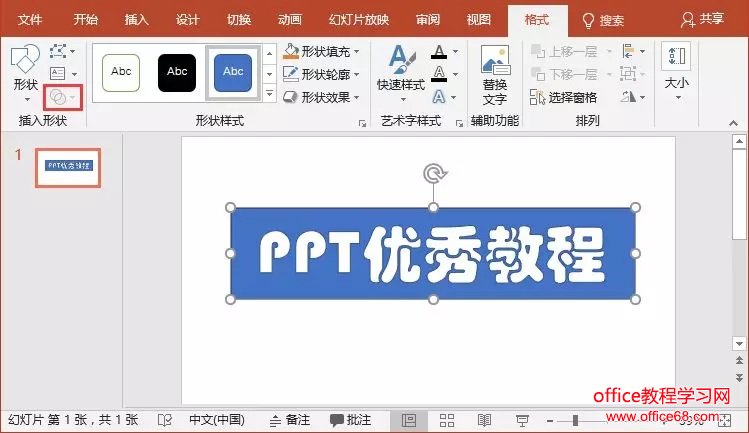Switch to reading view icon
The width and height of the screenshot is (749, 433).
(x=484, y=421)
